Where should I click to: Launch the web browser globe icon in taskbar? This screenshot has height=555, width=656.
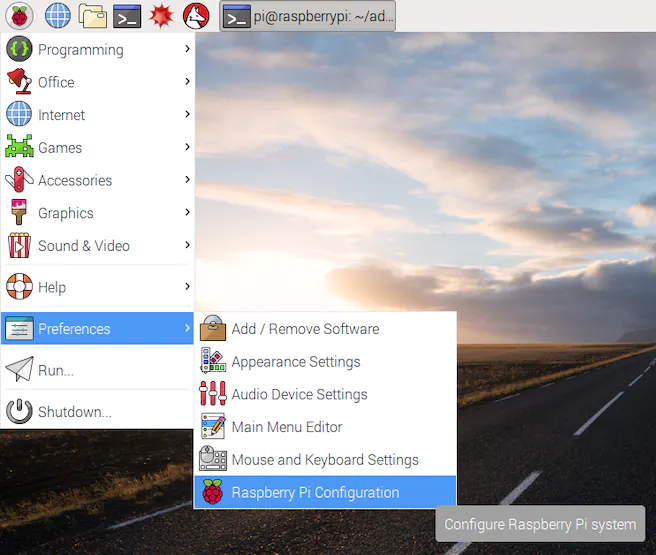tap(58, 16)
